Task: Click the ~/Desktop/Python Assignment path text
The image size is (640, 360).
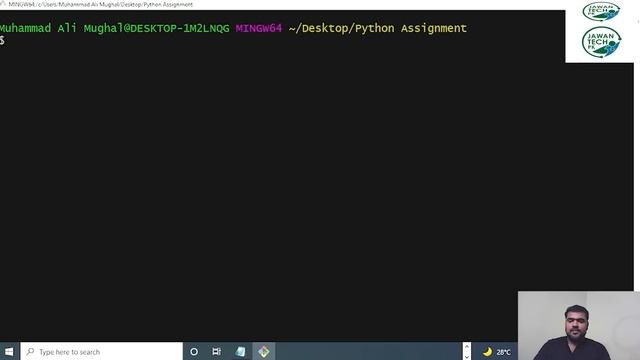Action: [378, 28]
